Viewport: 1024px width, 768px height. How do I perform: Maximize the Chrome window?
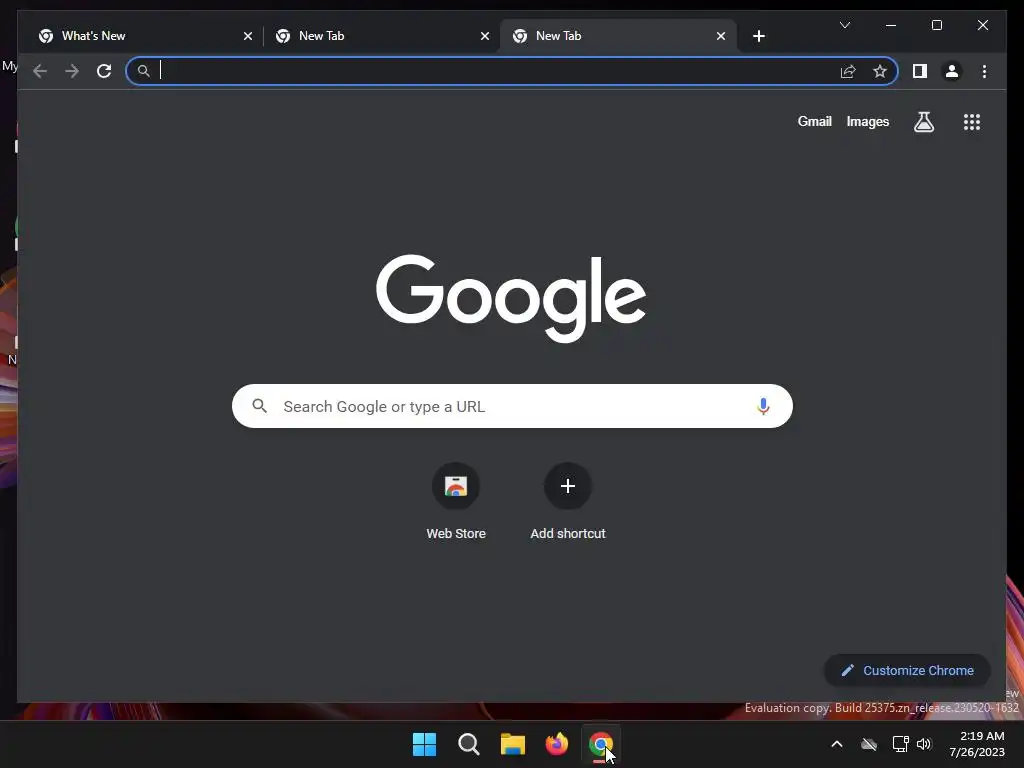(936, 25)
